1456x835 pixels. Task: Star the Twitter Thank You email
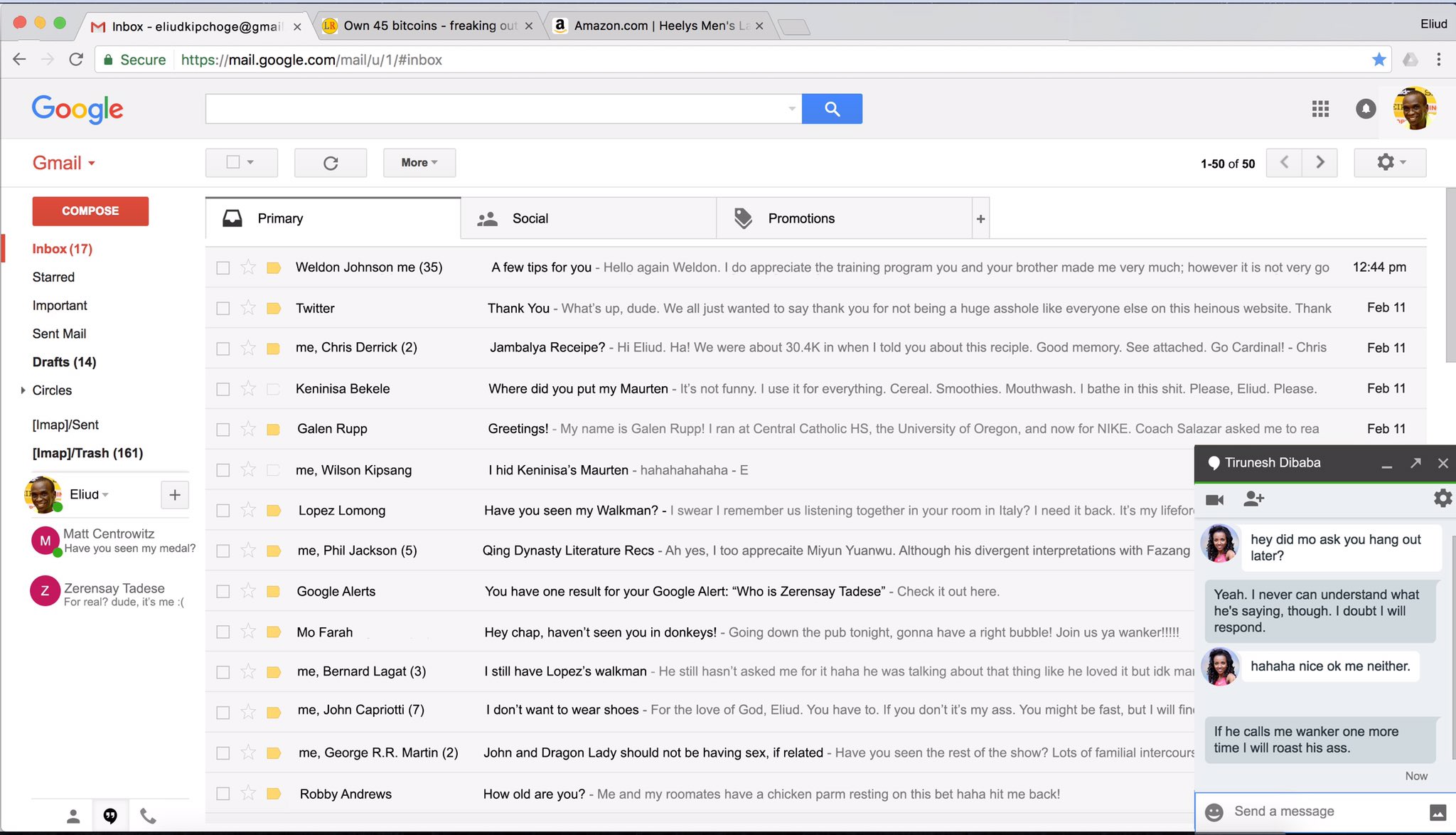tap(248, 308)
